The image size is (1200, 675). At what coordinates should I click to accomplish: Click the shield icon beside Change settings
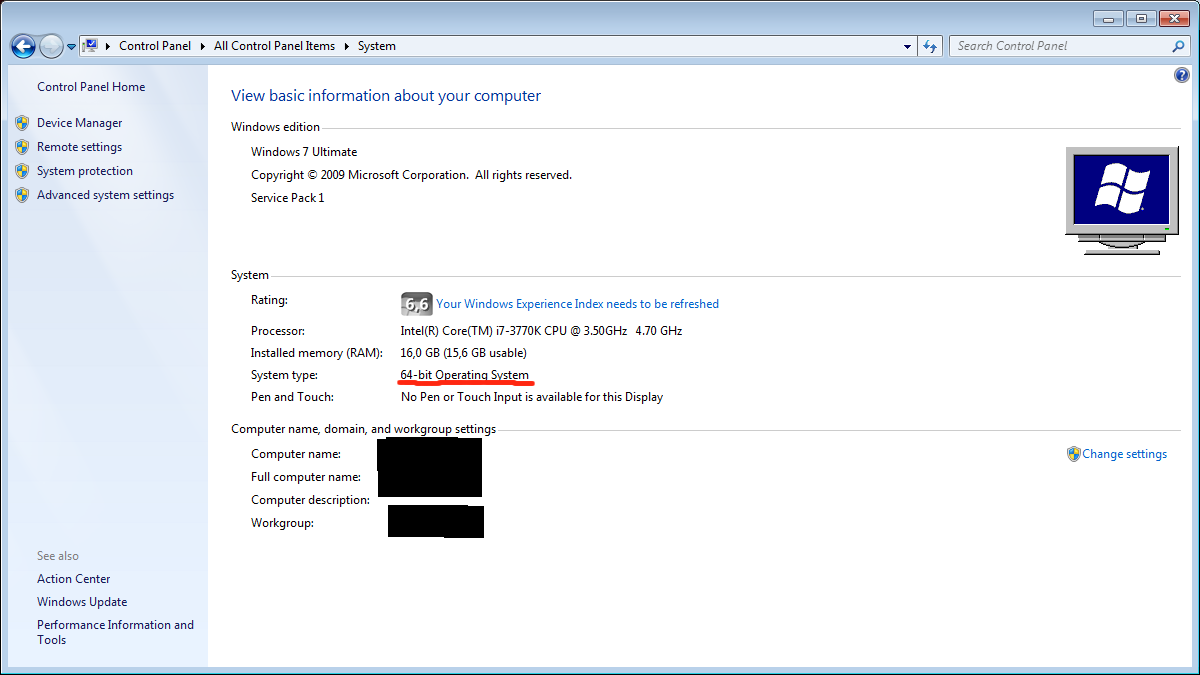pyautogui.click(x=1074, y=454)
